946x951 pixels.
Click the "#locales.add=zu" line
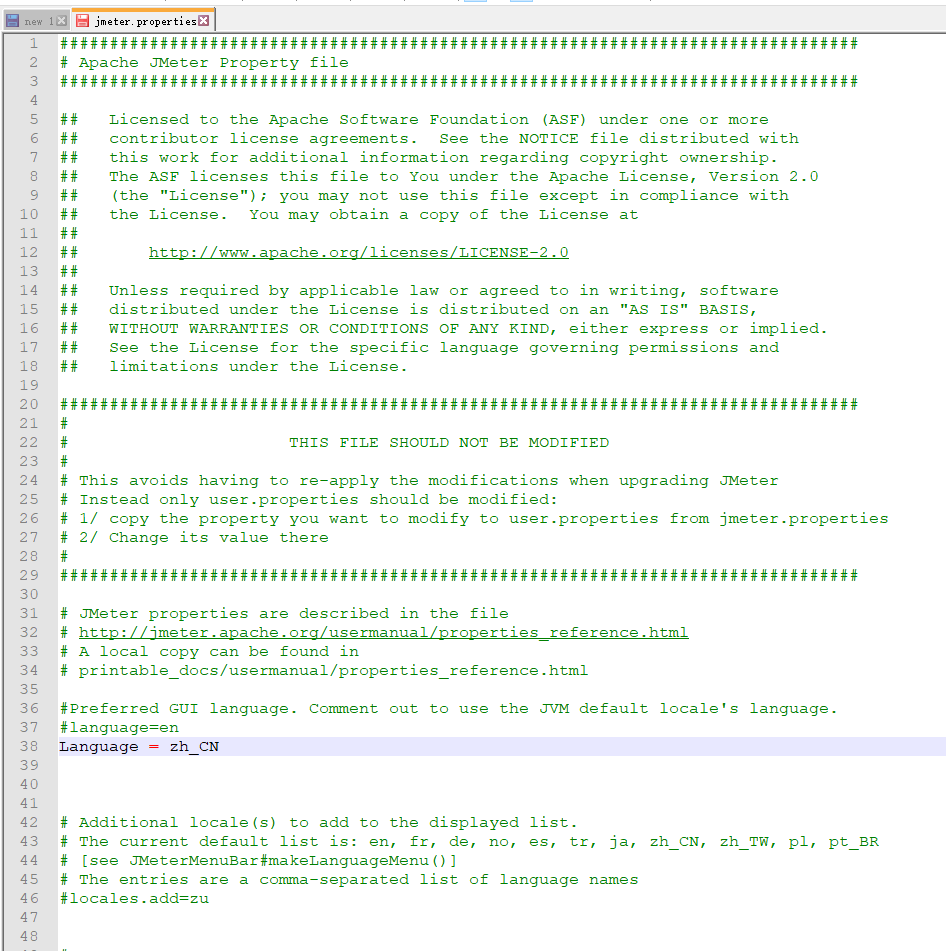coord(135,898)
